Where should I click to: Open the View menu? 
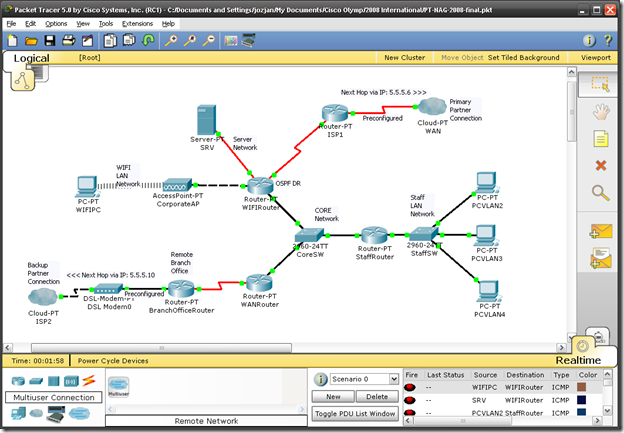pyautogui.click(x=83, y=24)
